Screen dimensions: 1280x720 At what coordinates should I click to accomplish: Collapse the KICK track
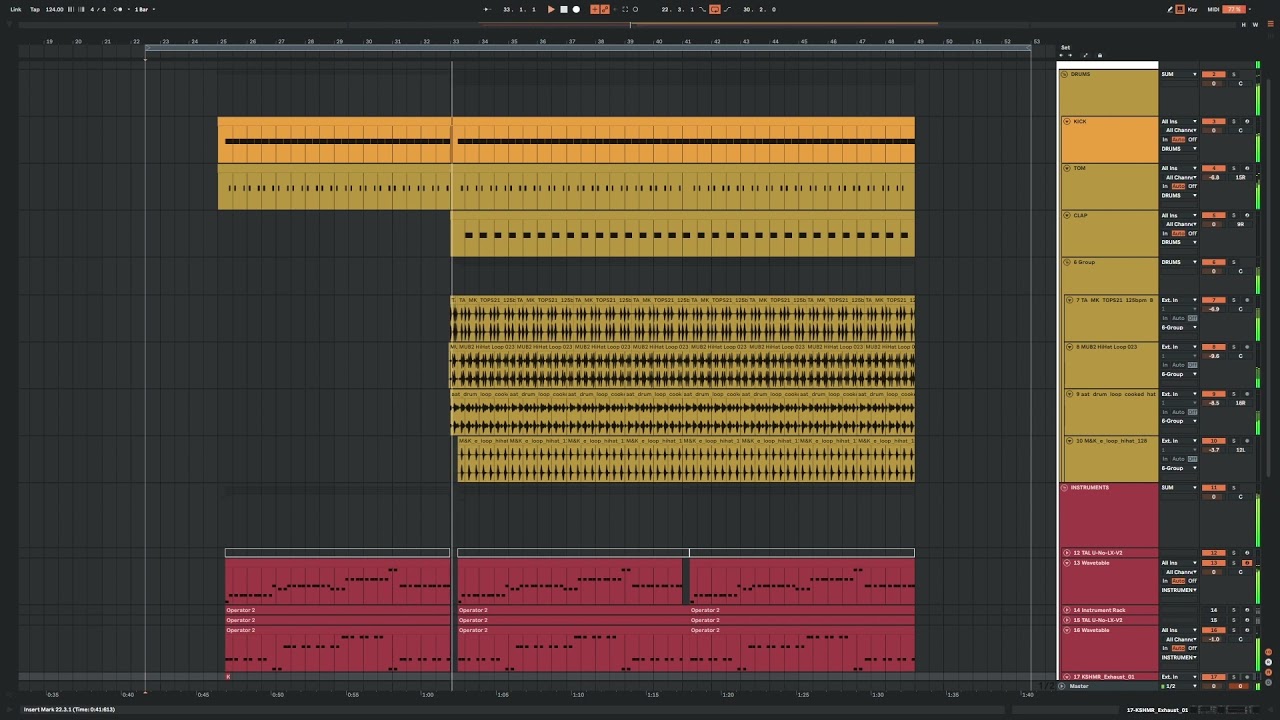point(1066,121)
